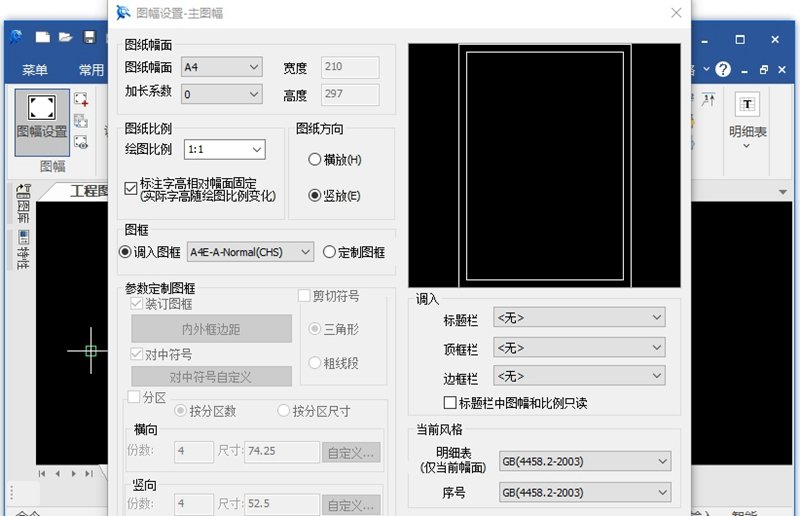
Task: Click the help question mark icon
Action: (723, 69)
